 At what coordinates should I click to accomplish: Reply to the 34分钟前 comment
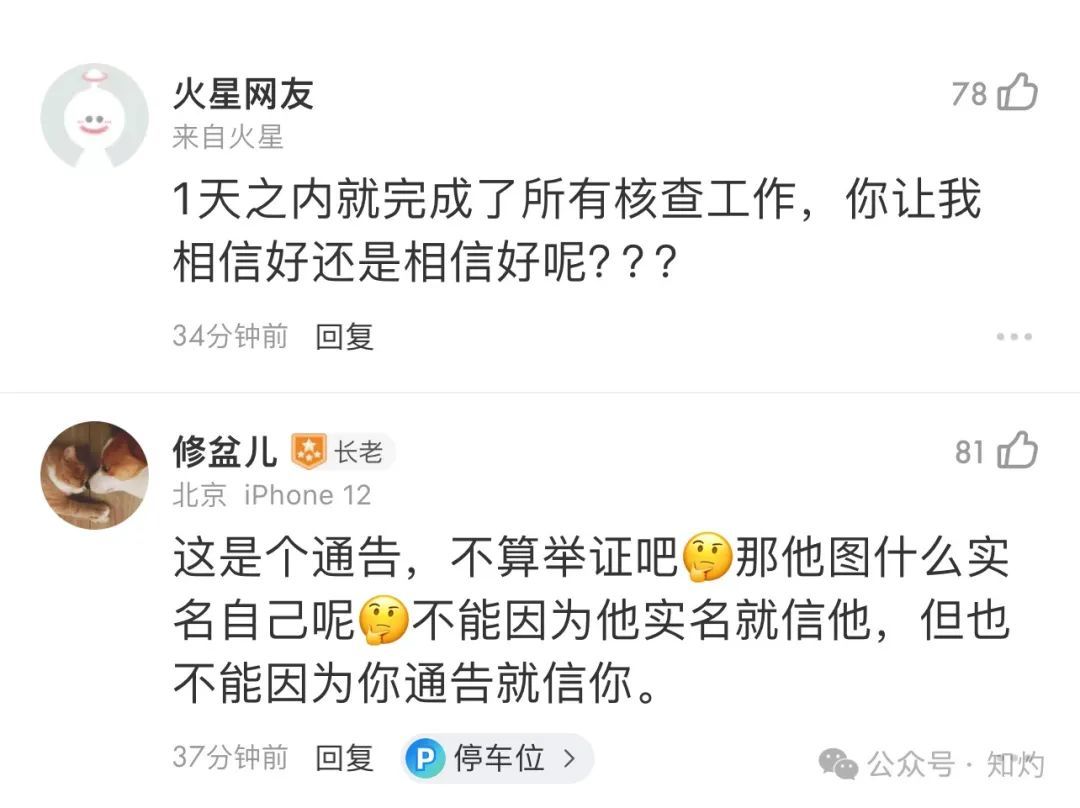tap(345, 337)
